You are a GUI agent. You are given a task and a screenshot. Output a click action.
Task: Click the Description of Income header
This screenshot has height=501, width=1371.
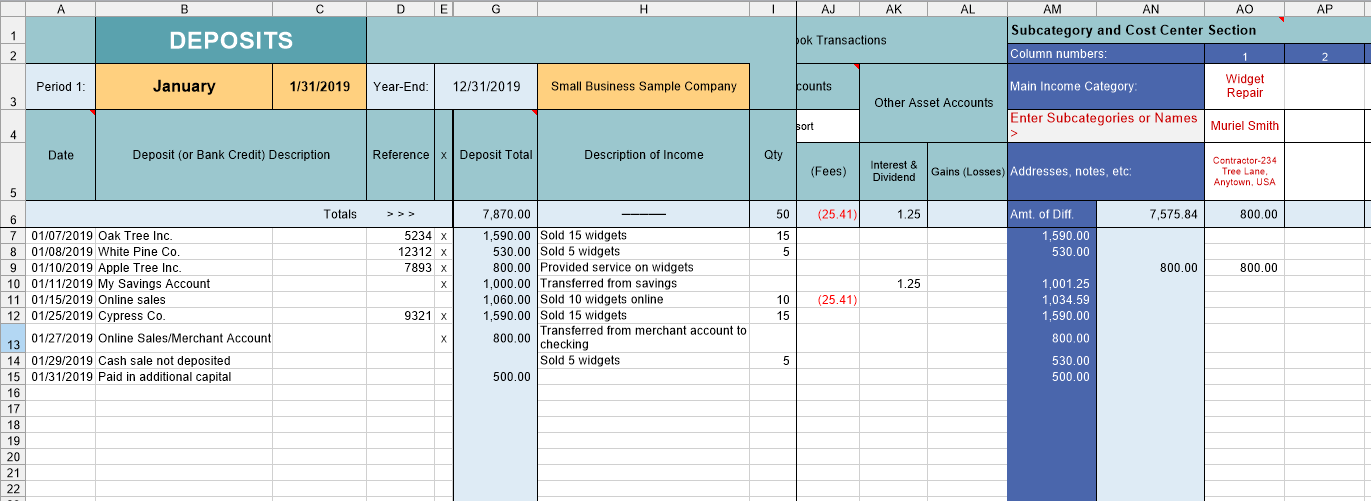tap(643, 155)
